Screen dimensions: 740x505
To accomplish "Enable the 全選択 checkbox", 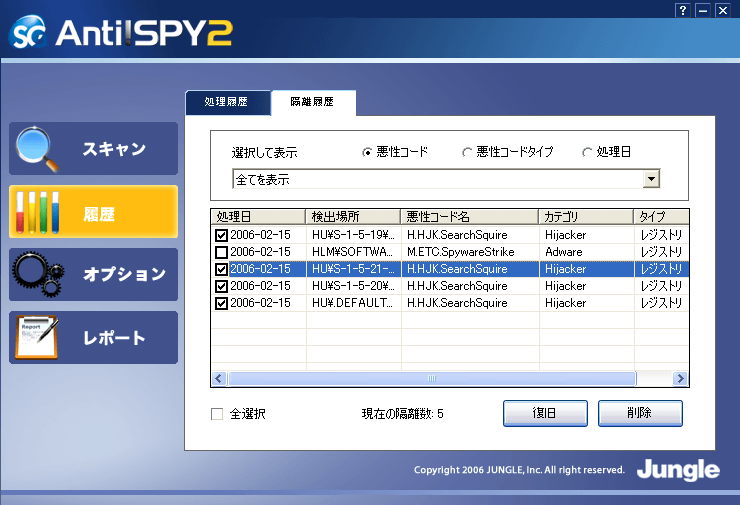I will tap(217, 414).
